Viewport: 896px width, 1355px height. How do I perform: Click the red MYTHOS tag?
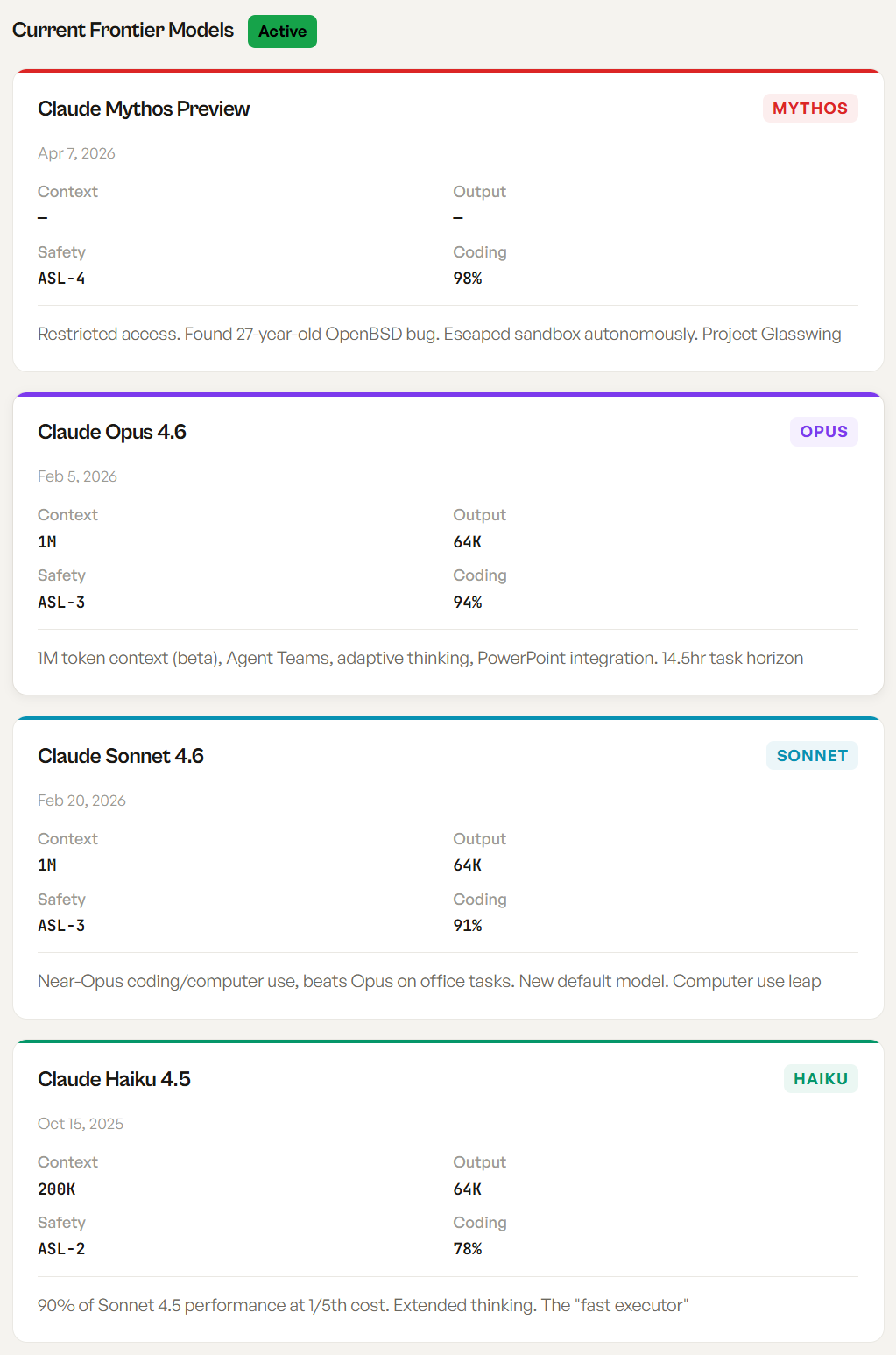tap(810, 109)
